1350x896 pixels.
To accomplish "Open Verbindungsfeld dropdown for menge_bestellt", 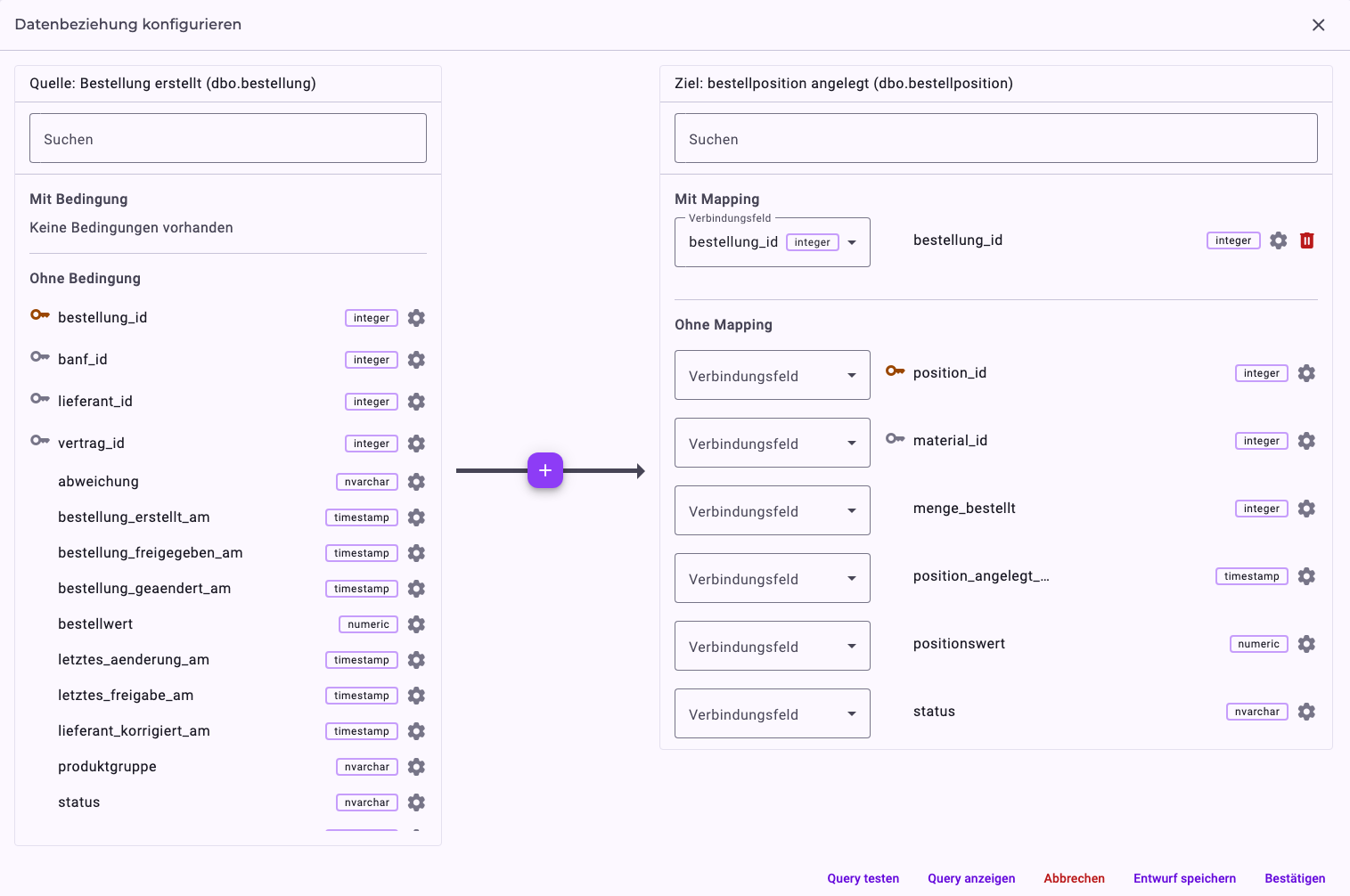I will 773,510.
